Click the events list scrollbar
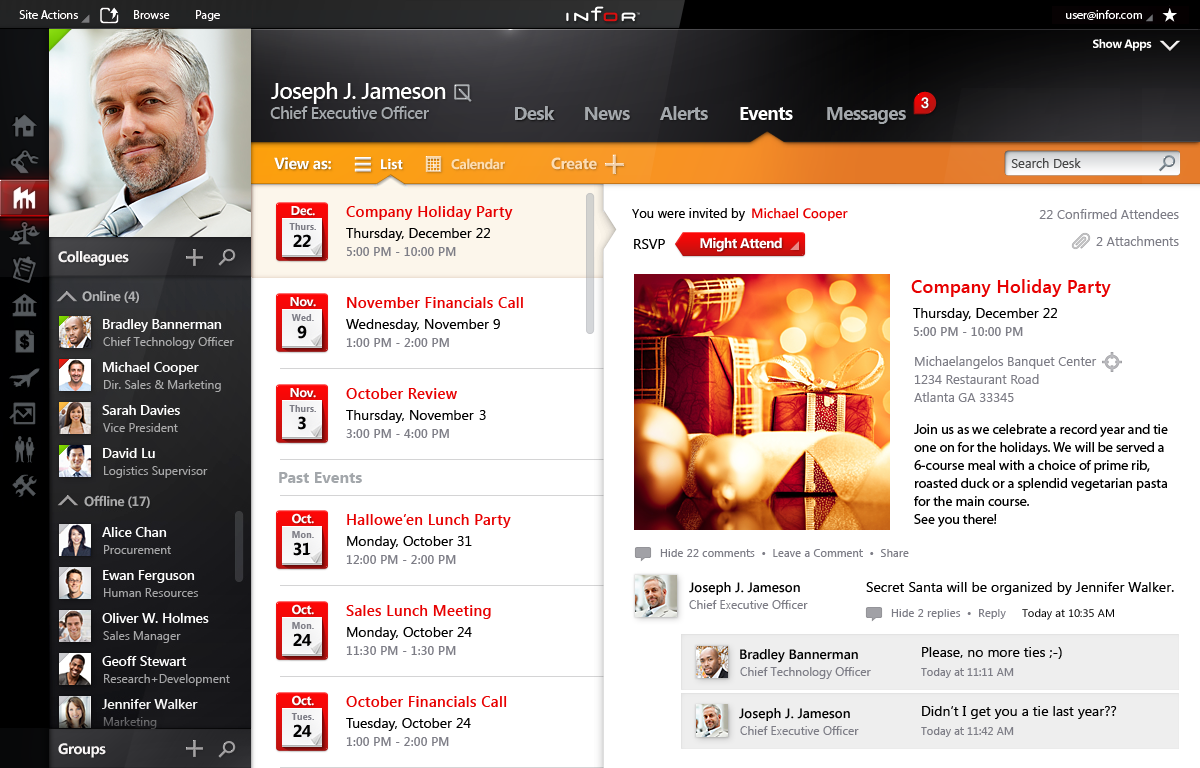 coord(590,263)
